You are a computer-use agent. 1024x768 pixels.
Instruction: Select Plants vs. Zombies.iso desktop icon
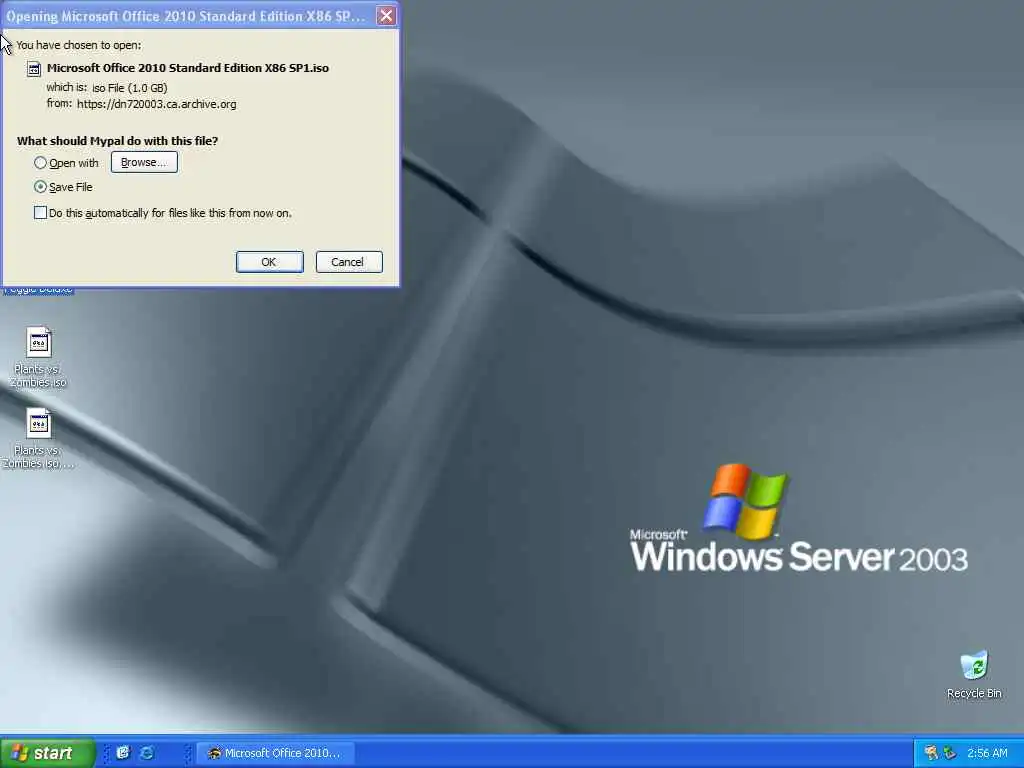click(39, 357)
